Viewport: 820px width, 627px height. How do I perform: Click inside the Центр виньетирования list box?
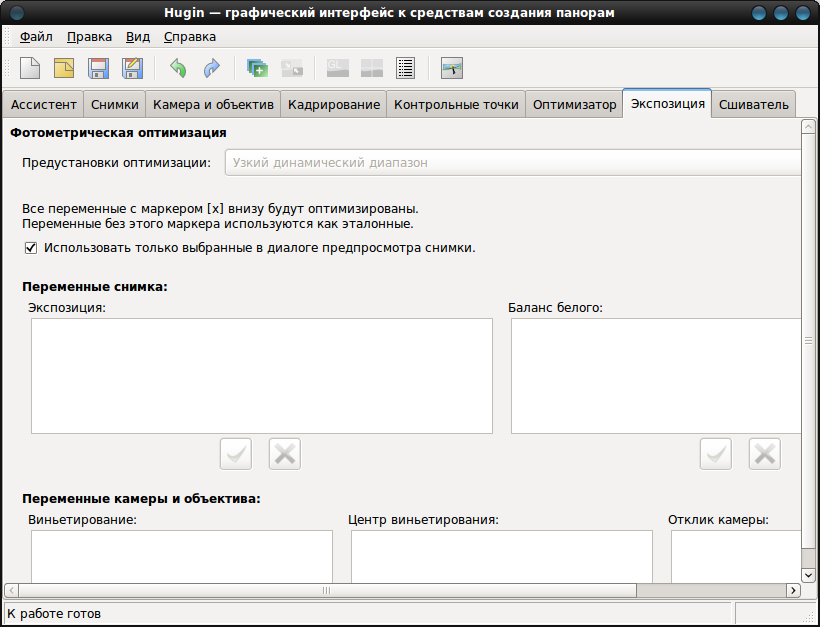502,556
